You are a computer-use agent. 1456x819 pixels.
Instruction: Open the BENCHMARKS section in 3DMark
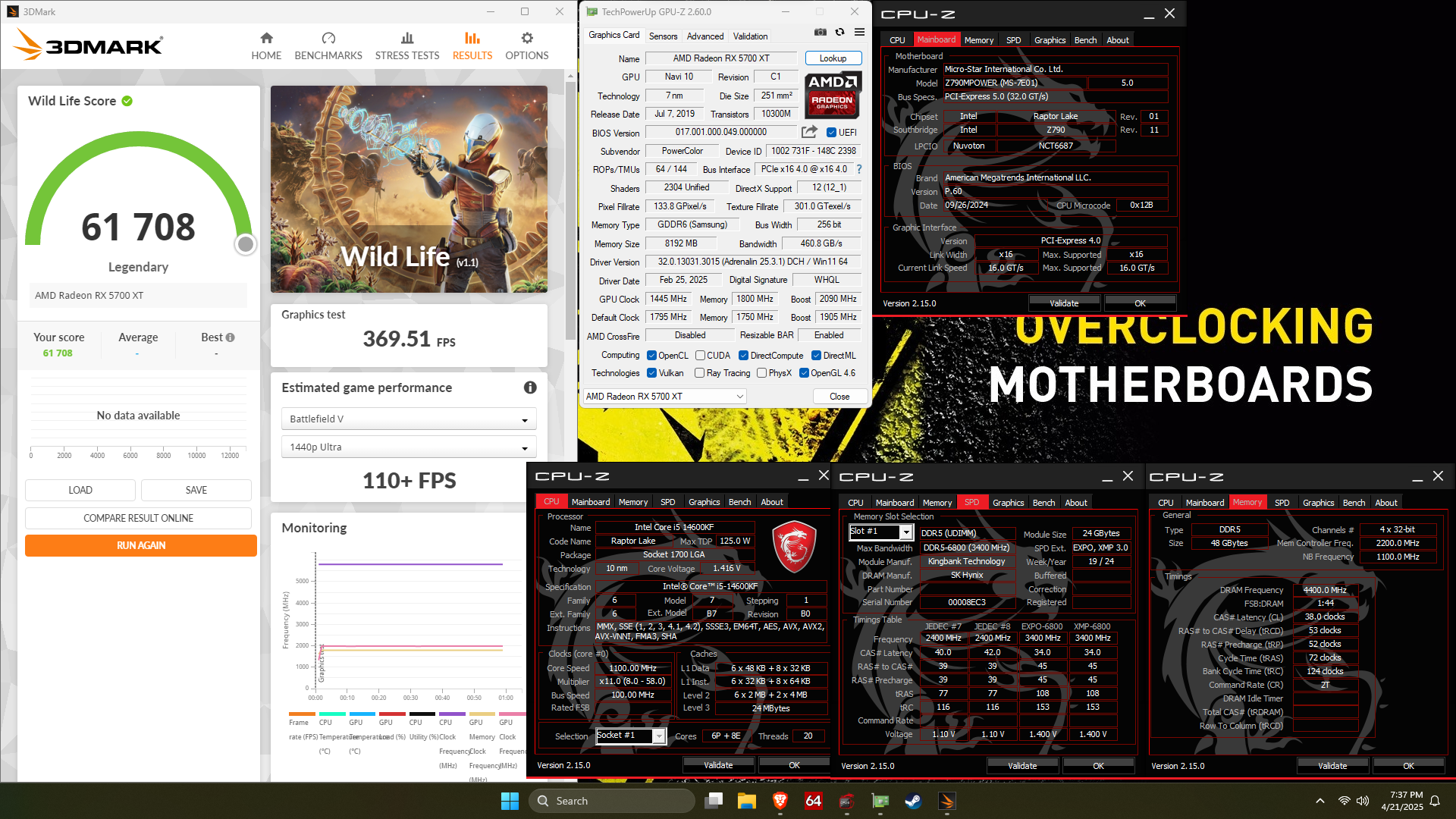tap(328, 46)
